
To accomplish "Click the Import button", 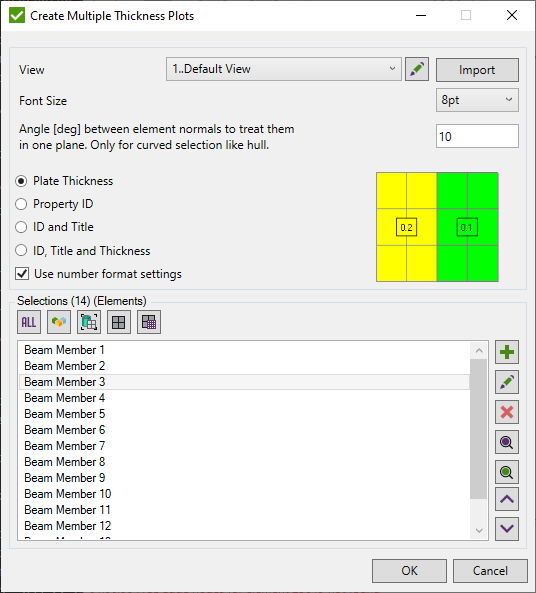I will coord(477,70).
